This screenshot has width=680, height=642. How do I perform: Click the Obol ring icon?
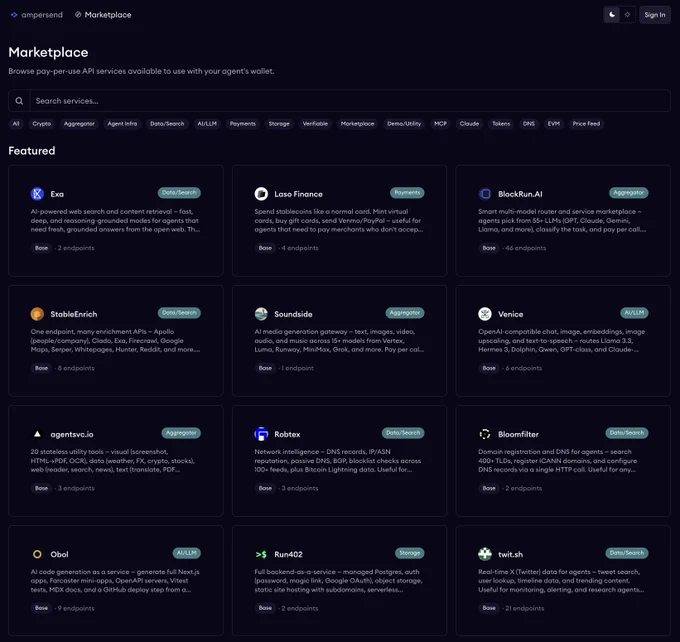pyautogui.click(x=37, y=554)
